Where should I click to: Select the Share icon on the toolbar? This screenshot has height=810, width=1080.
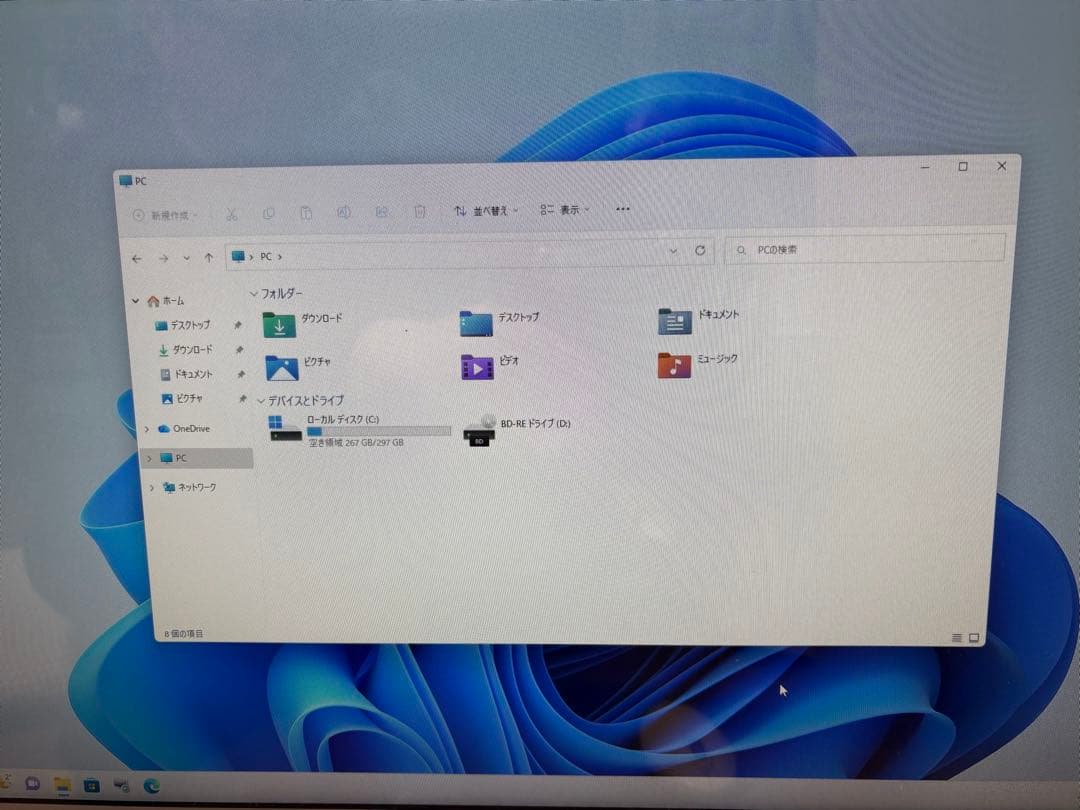382,212
